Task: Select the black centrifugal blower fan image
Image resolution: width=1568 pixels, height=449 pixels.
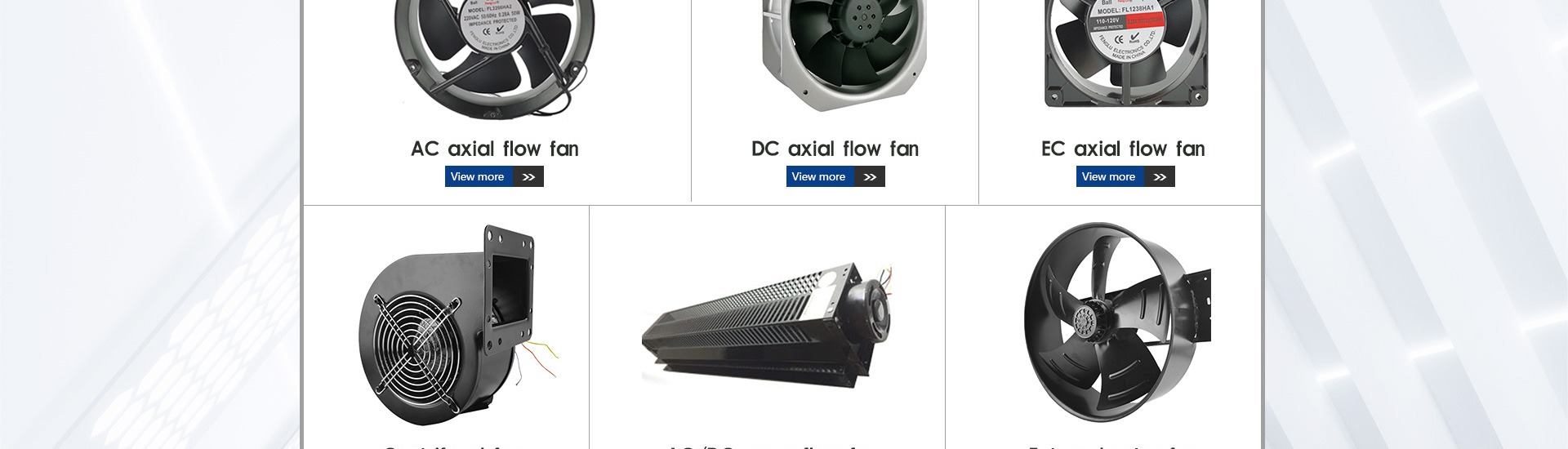Action: (458, 325)
